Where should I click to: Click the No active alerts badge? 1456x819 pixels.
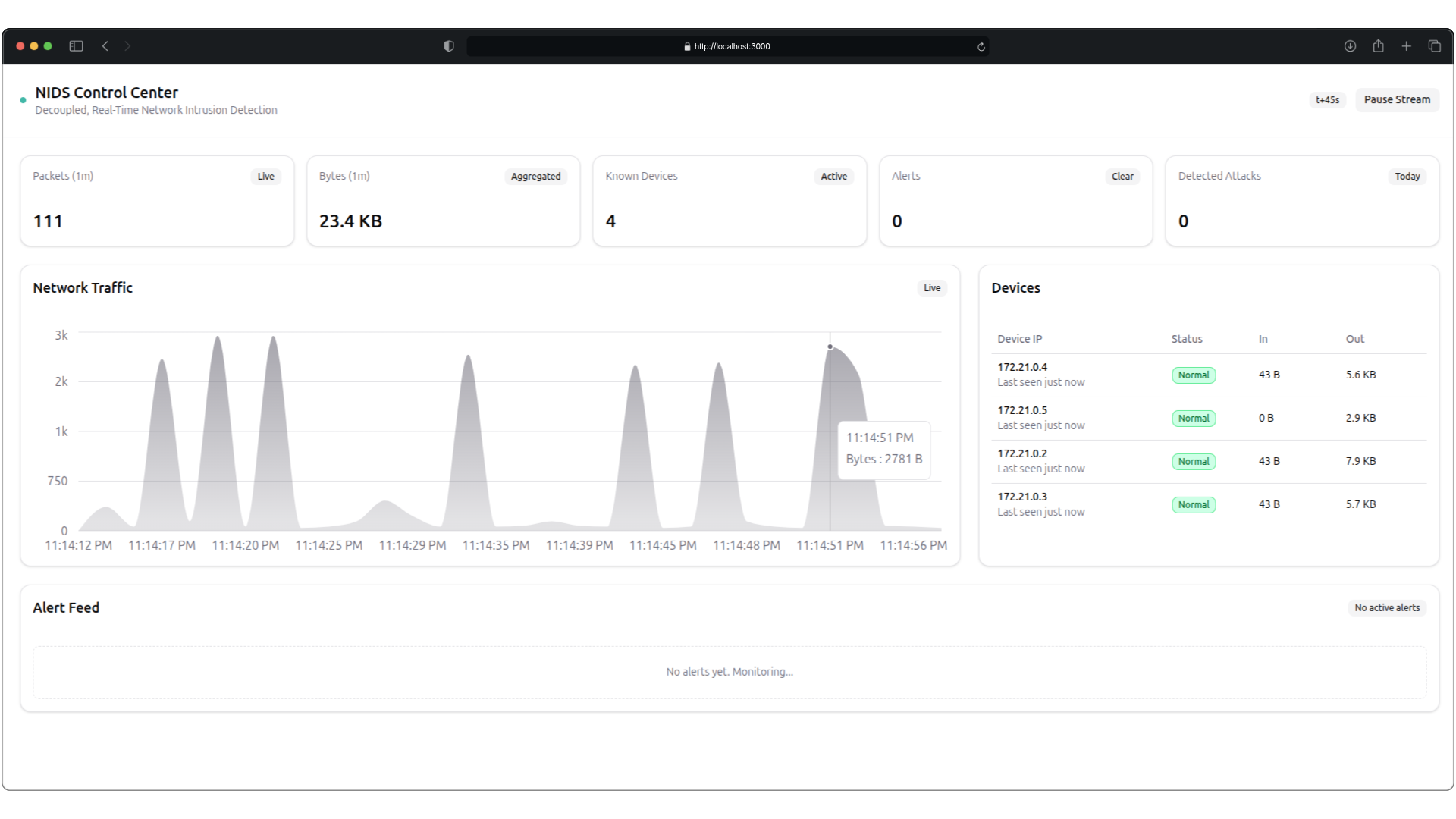1386,608
